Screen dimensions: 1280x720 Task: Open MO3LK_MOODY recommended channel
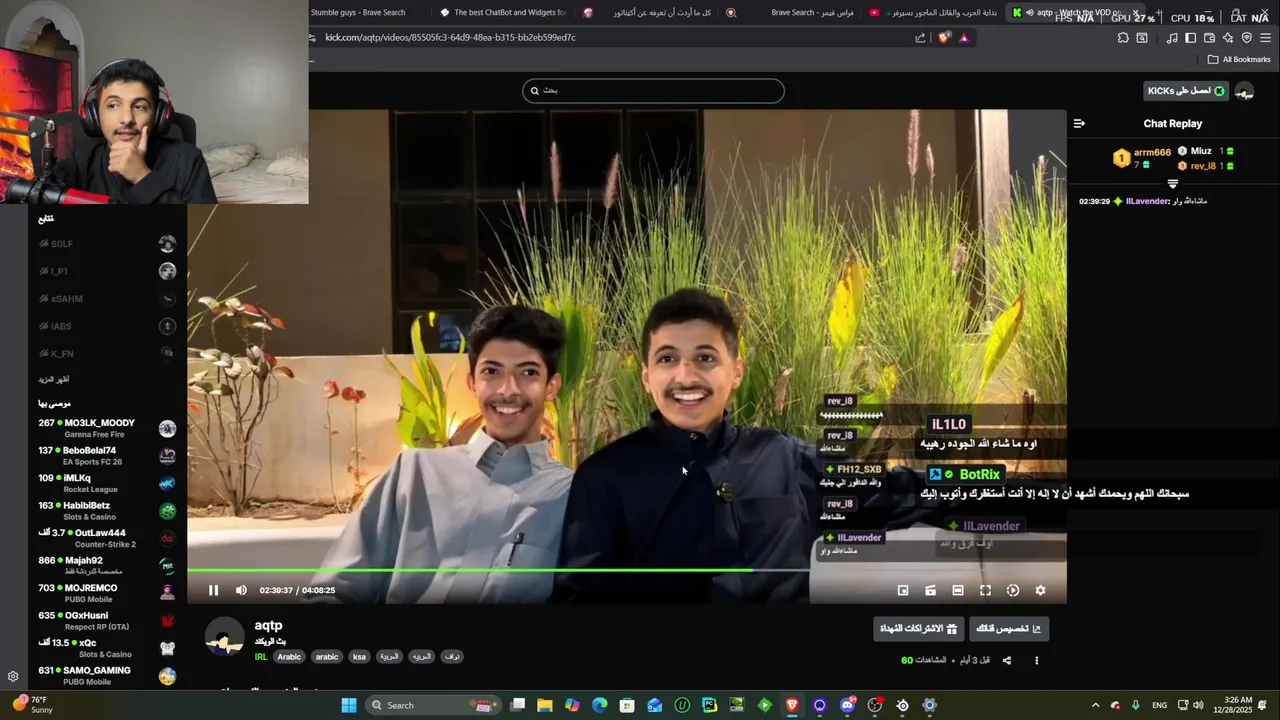[x=107, y=428]
